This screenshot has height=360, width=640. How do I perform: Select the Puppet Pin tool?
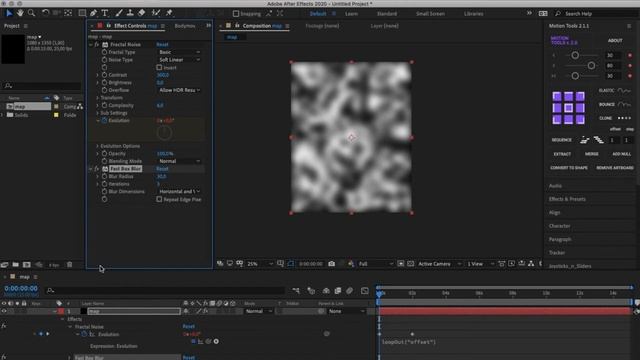pyautogui.click(x=169, y=13)
